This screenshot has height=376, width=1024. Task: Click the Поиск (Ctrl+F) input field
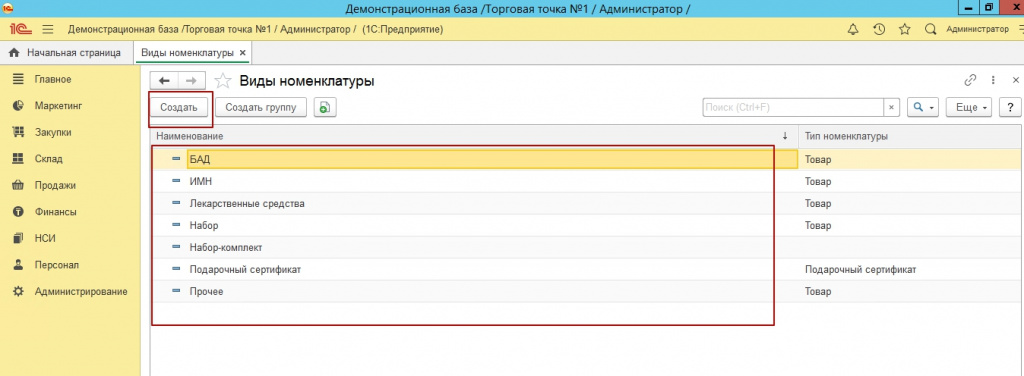[793, 108]
